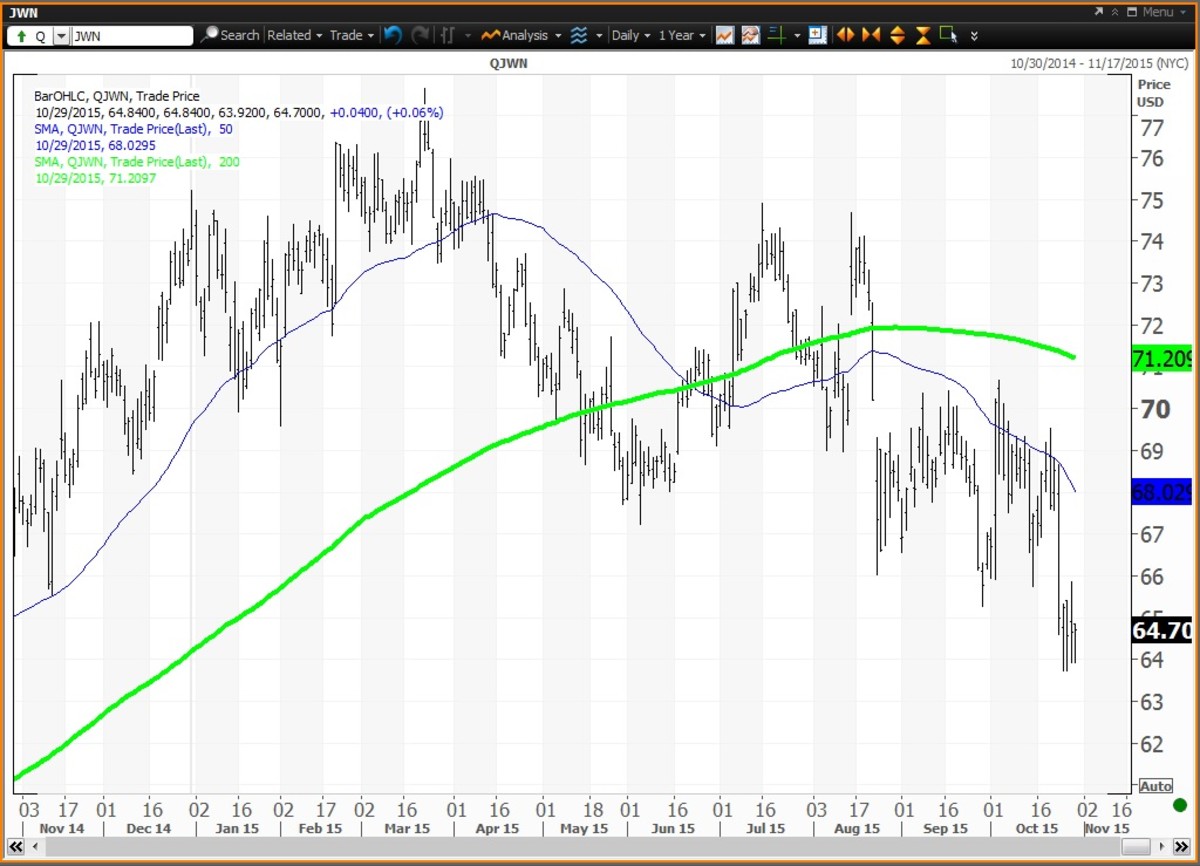Image resolution: width=1200 pixels, height=866 pixels.
Task: Toggle Auto price scaling
Action: click(x=1155, y=786)
